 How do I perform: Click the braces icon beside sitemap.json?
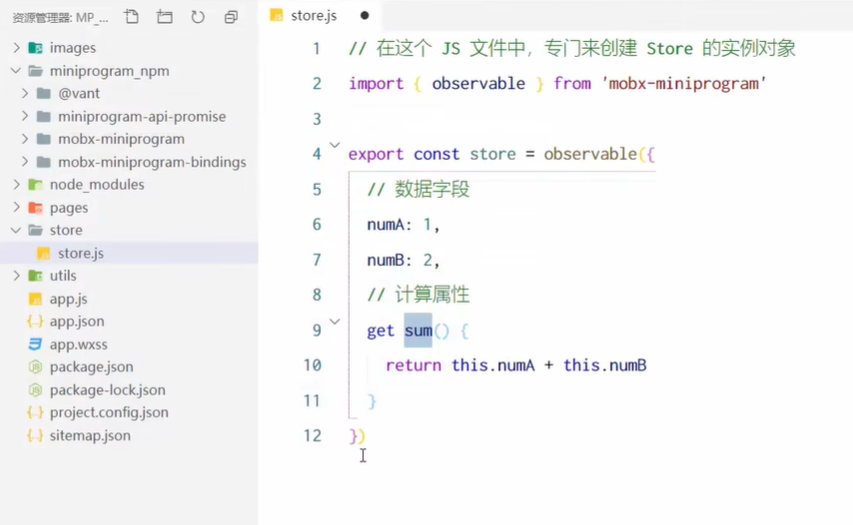[x=35, y=436]
